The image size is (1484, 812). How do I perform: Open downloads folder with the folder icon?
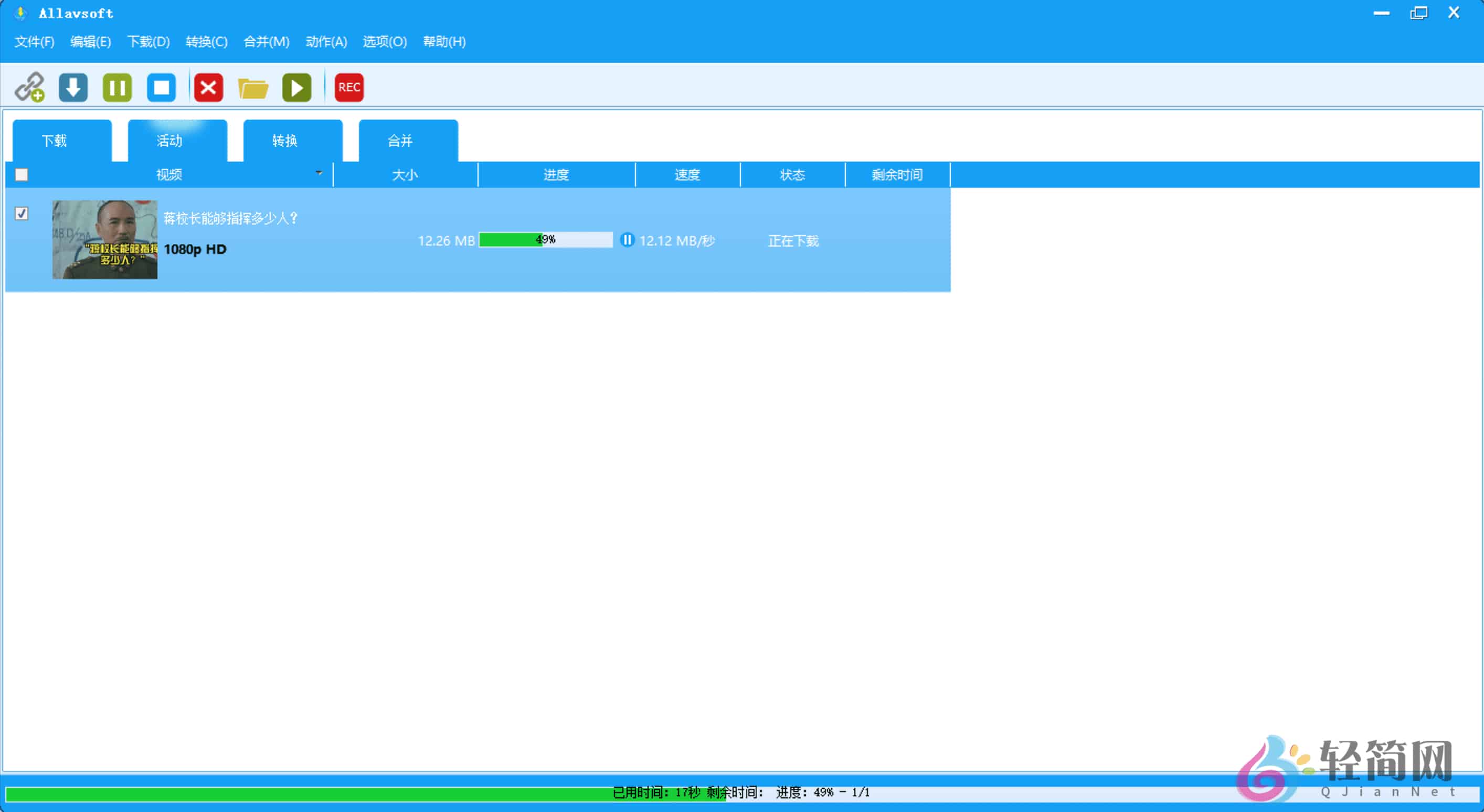click(252, 87)
